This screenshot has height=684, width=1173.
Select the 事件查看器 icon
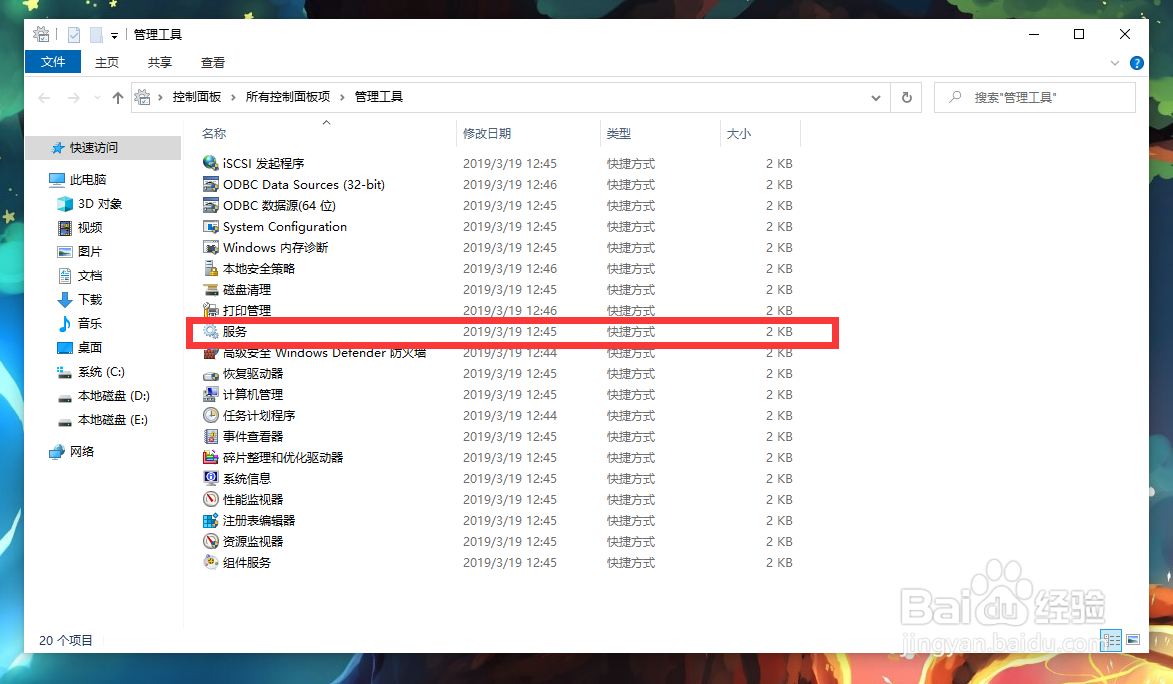[211, 436]
